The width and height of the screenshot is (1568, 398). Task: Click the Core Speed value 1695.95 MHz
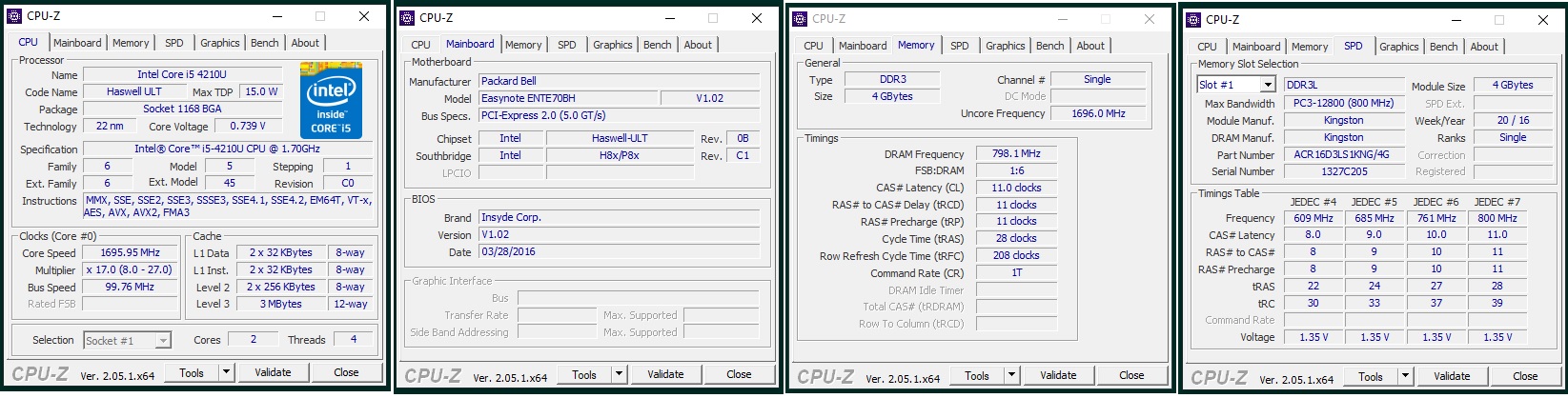coord(131,252)
